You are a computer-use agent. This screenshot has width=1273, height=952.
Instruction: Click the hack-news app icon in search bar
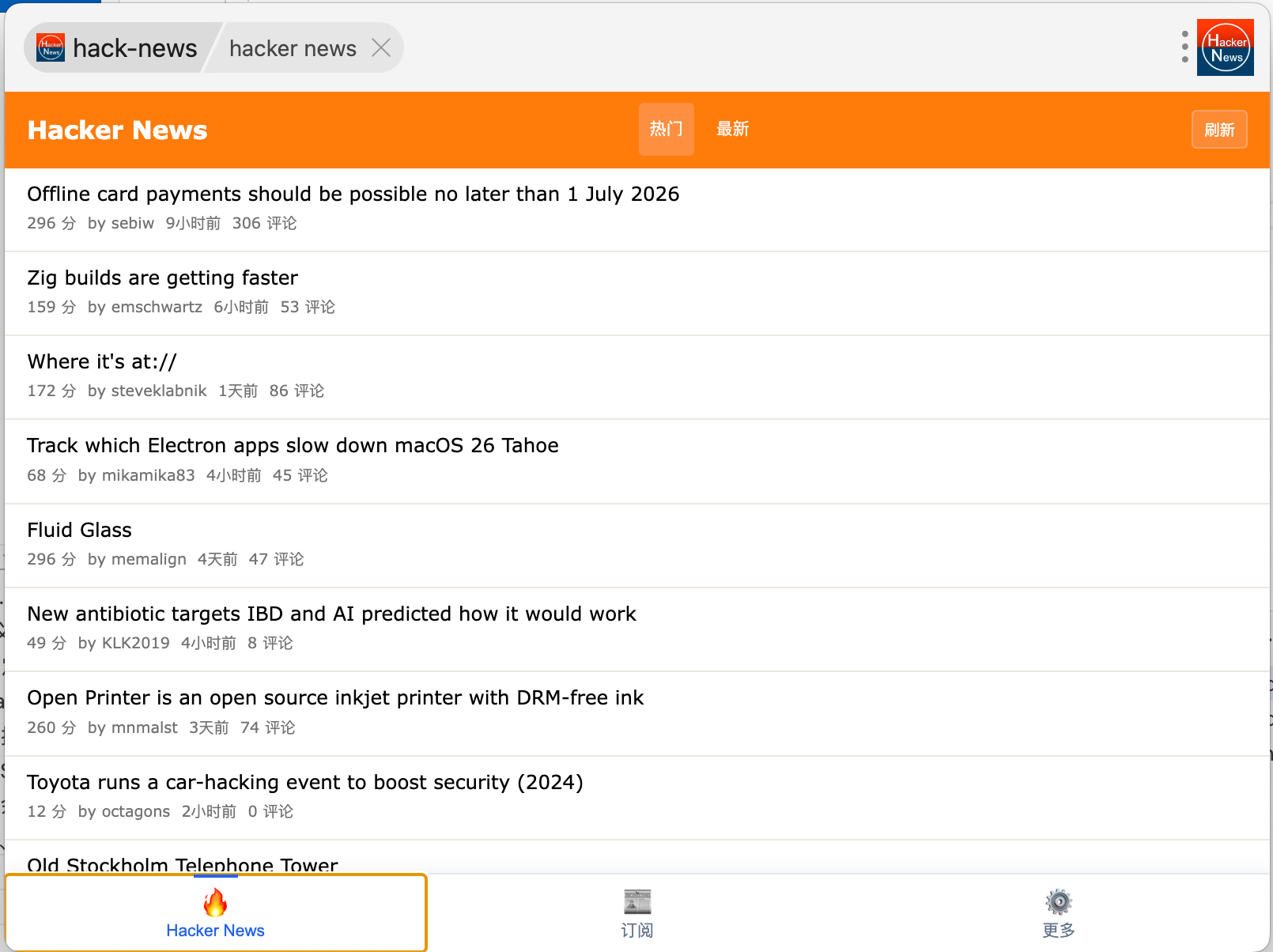click(51, 48)
